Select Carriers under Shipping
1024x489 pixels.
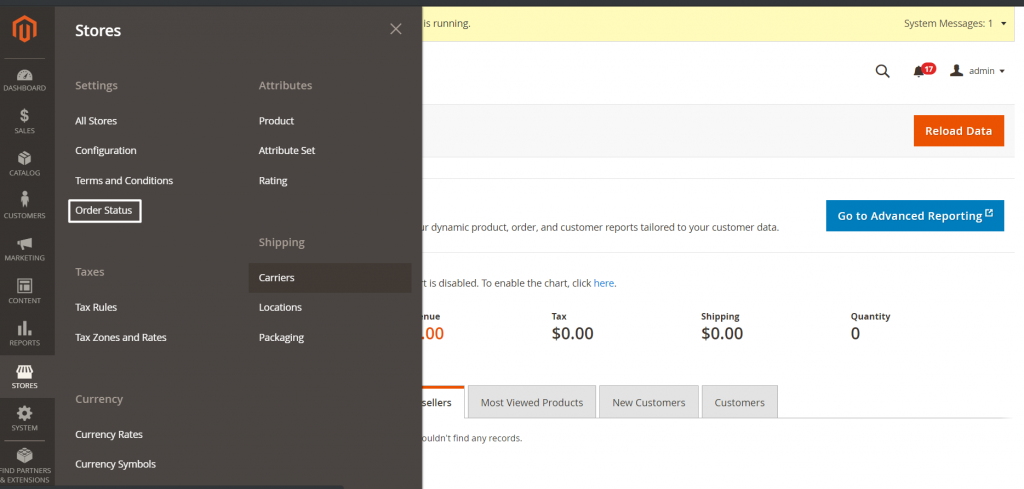(277, 278)
